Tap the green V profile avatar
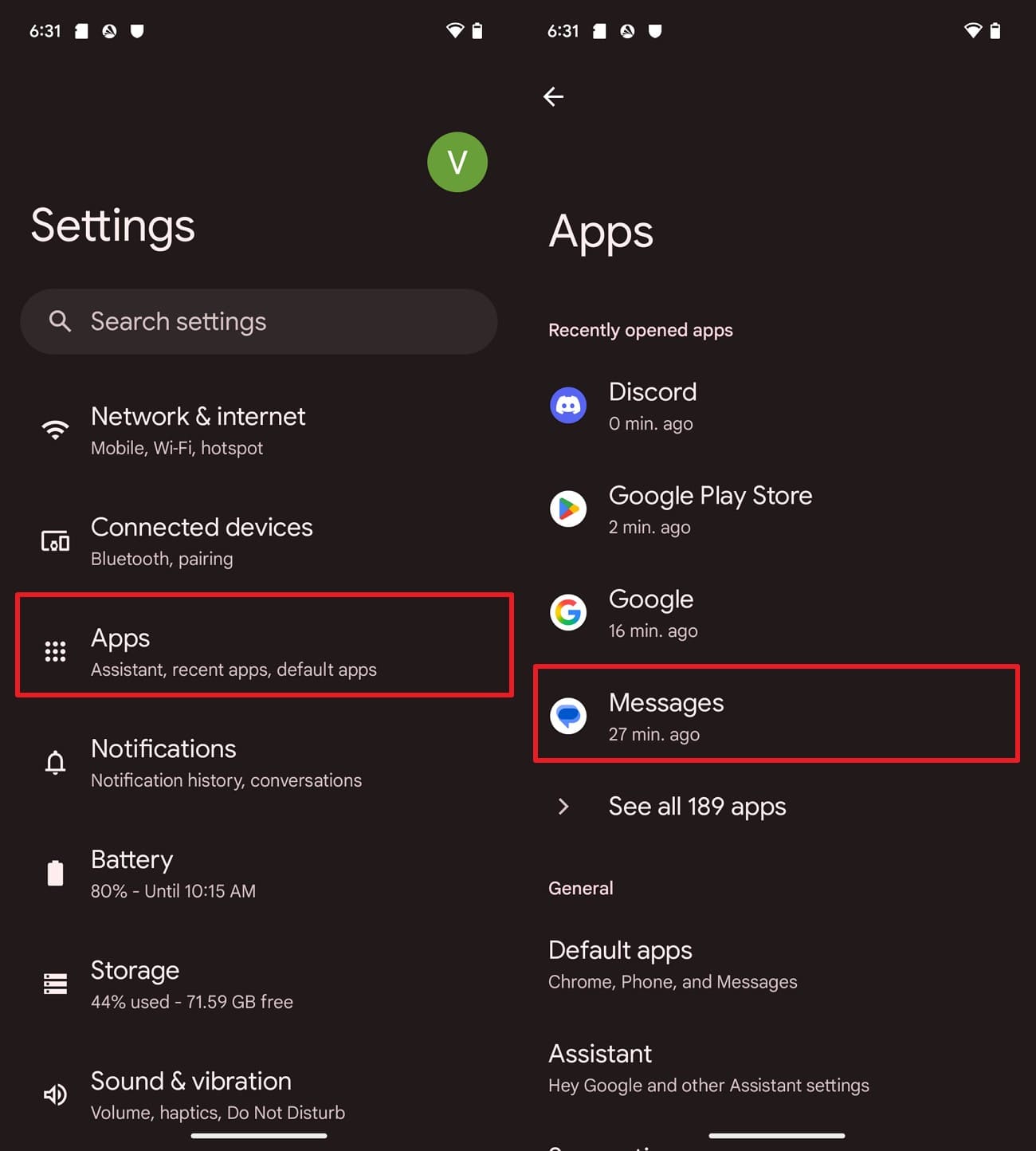This screenshot has width=1036, height=1151. 457,162
